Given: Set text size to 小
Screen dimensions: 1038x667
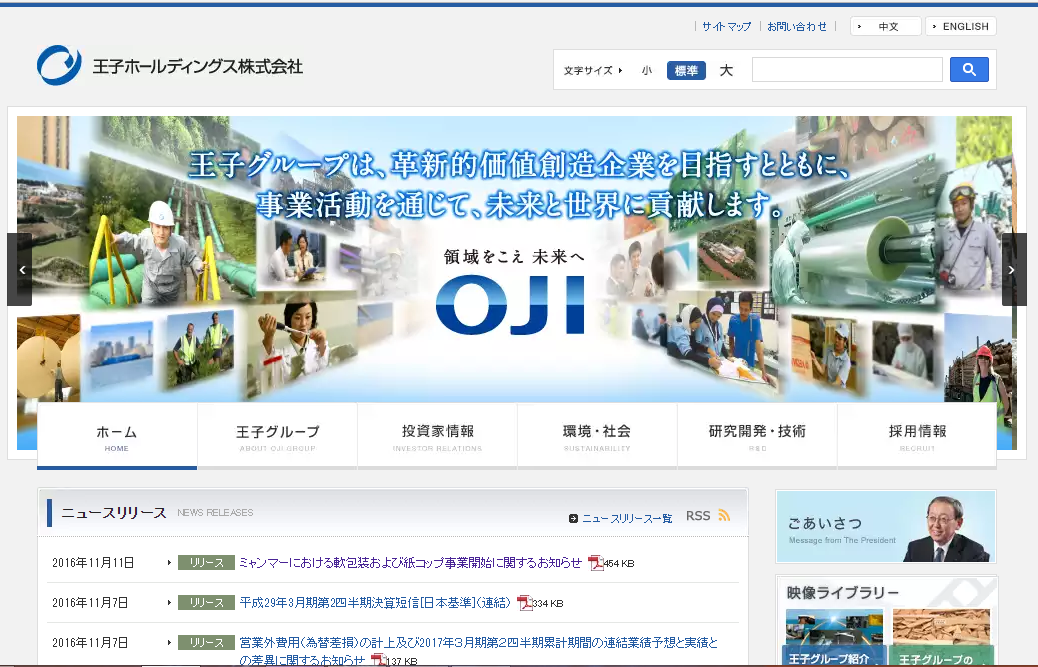Looking at the screenshot, I should coord(647,70).
